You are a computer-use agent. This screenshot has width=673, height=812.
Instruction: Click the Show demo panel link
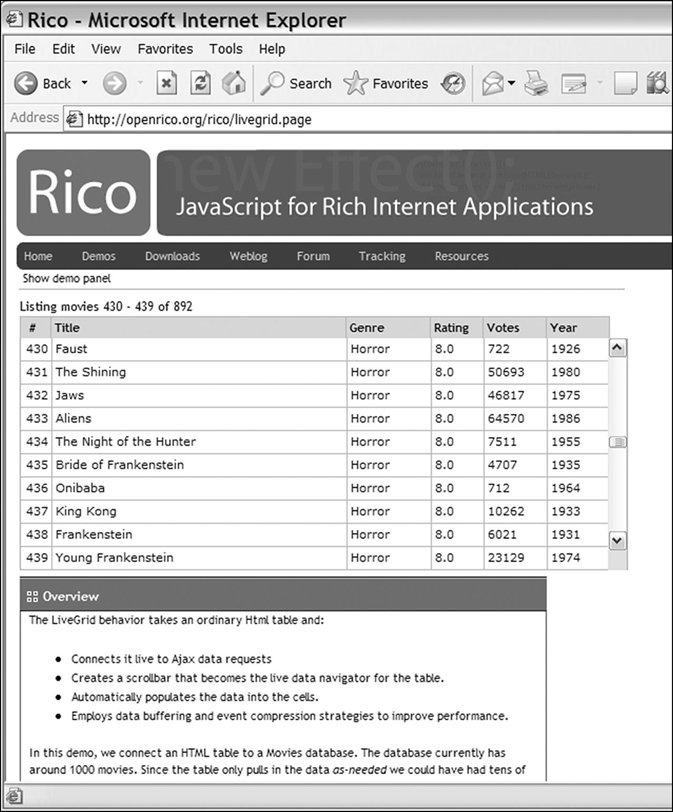click(67, 278)
